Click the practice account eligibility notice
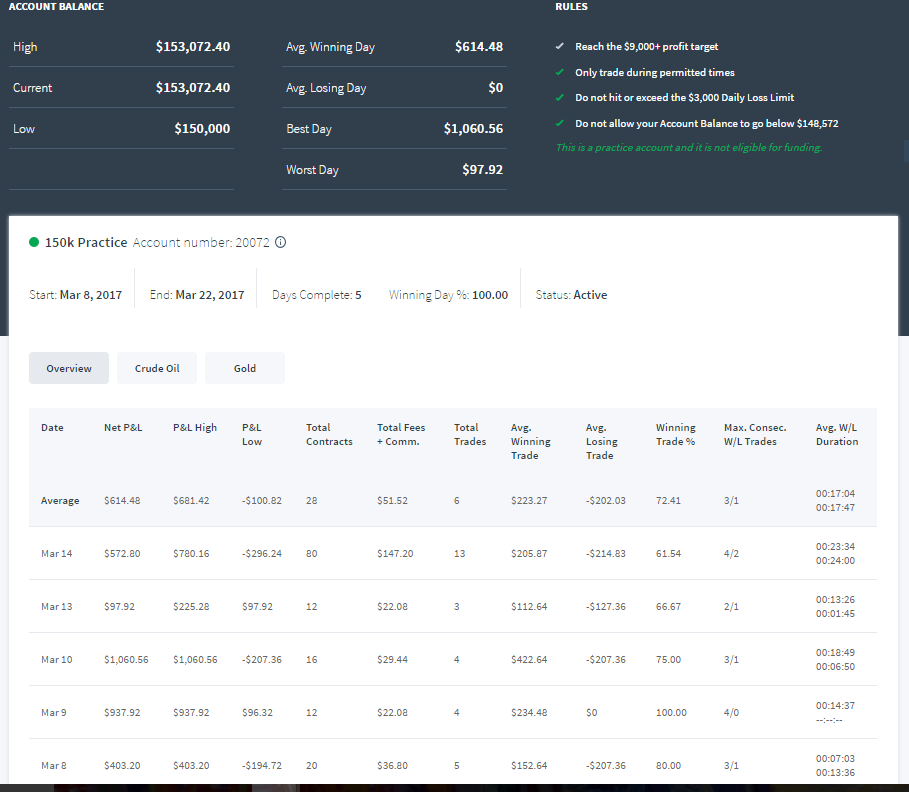909x792 pixels. click(689, 147)
